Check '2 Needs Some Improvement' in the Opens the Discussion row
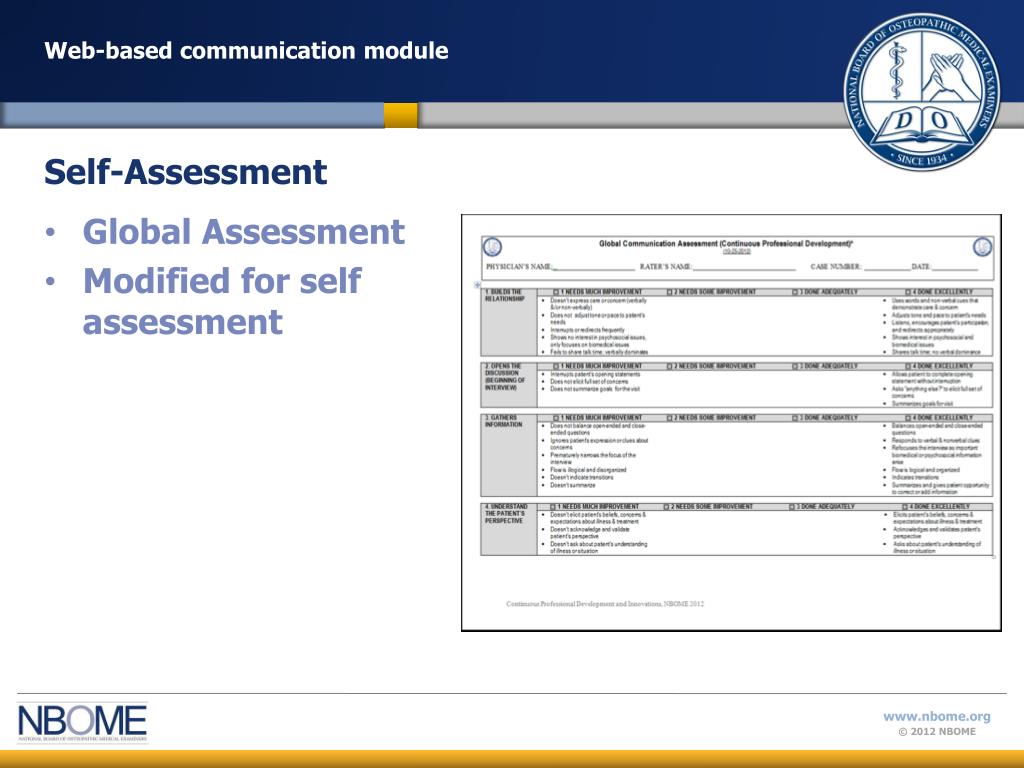 (670, 366)
